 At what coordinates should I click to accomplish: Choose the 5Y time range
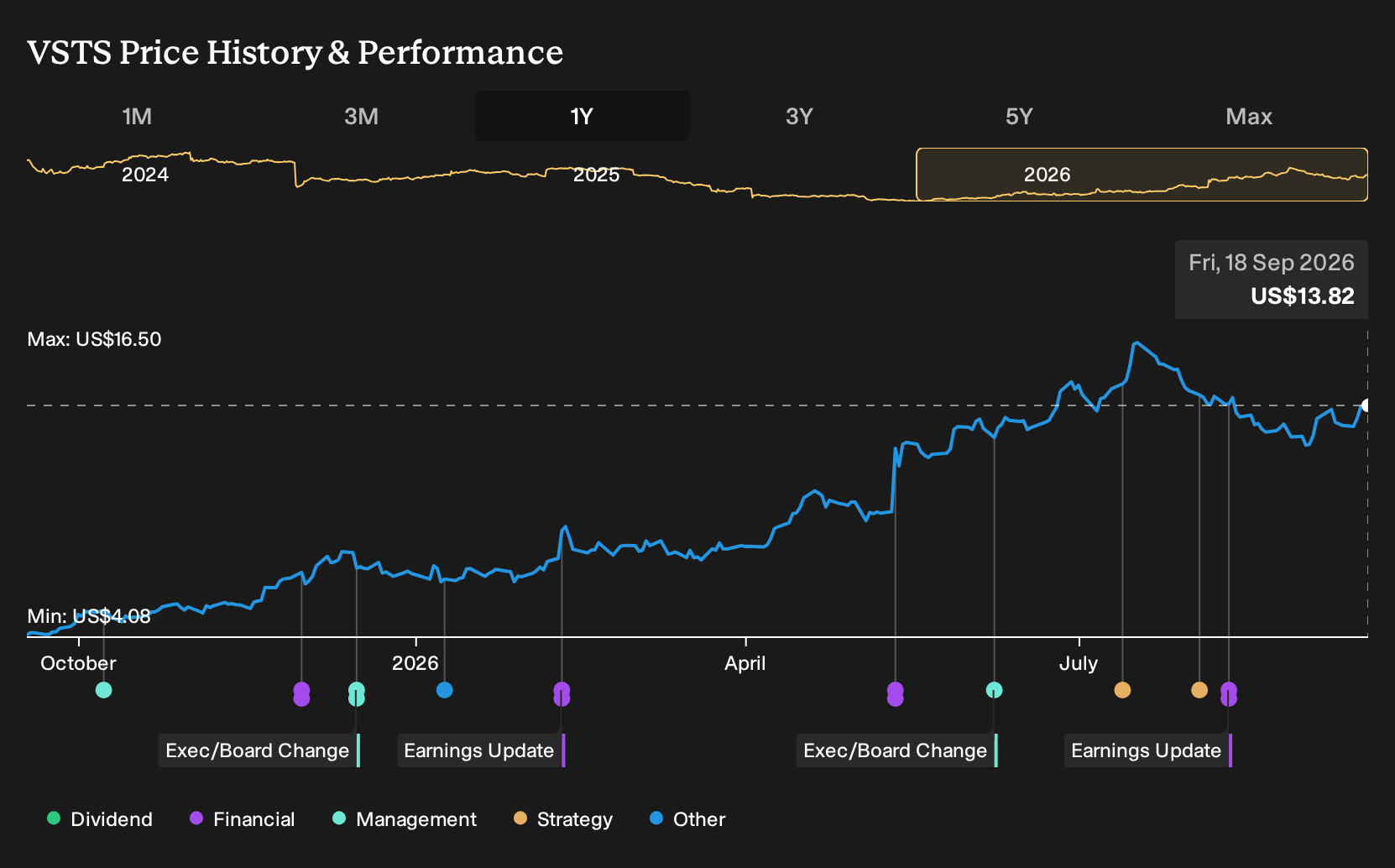click(x=1019, y=116)
